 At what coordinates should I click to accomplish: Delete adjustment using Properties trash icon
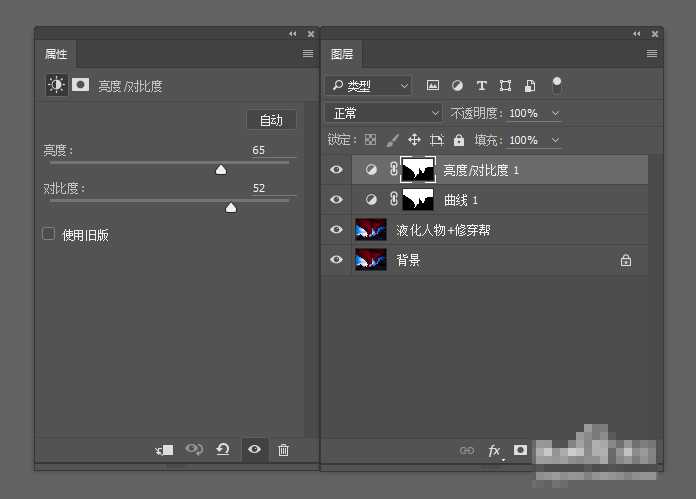[283, 450]
